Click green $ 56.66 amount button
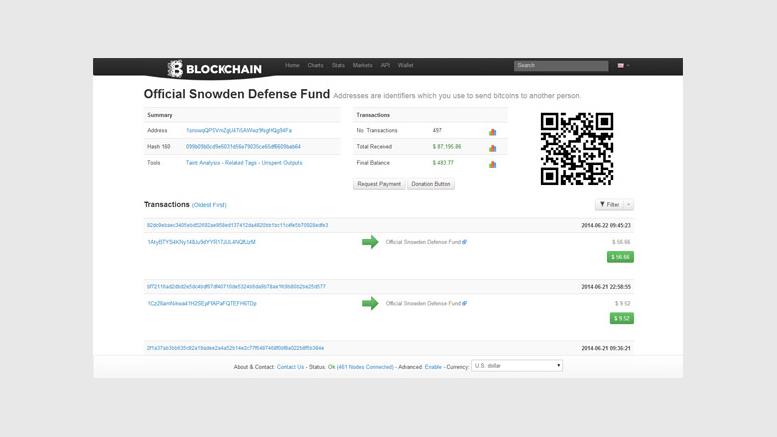 pyautogui.click(x=620, y=257)
